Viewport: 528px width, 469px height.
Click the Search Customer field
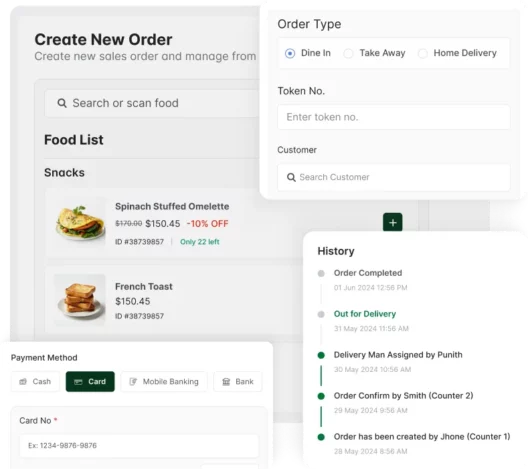pyautogui.click(x=394, y=177)
